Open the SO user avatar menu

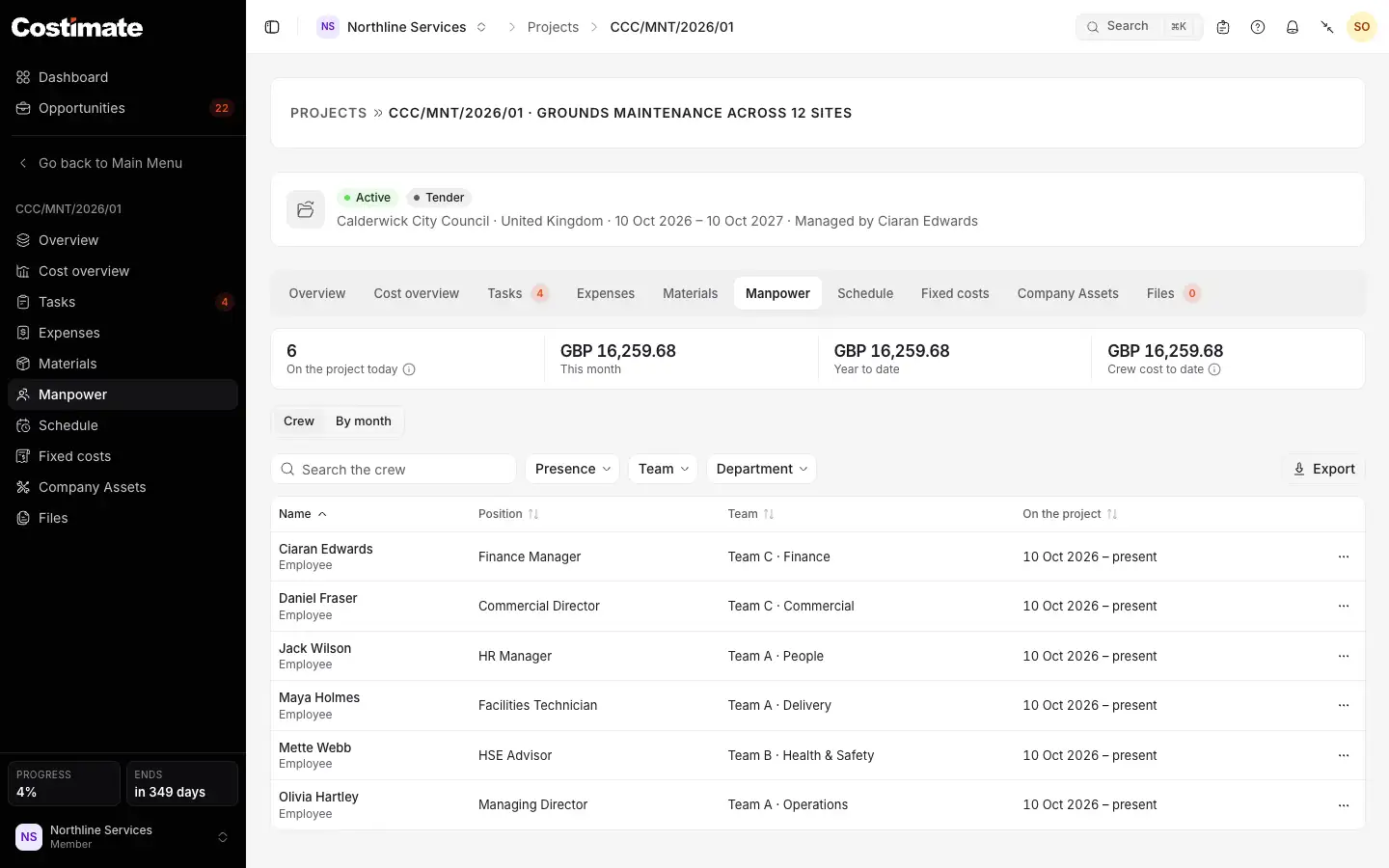(1362, 27)
